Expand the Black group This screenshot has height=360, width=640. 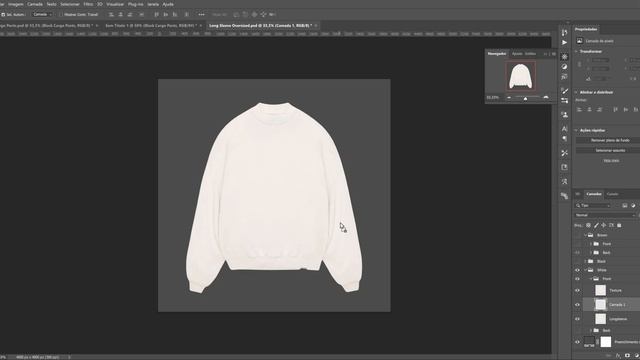(585, 261)
